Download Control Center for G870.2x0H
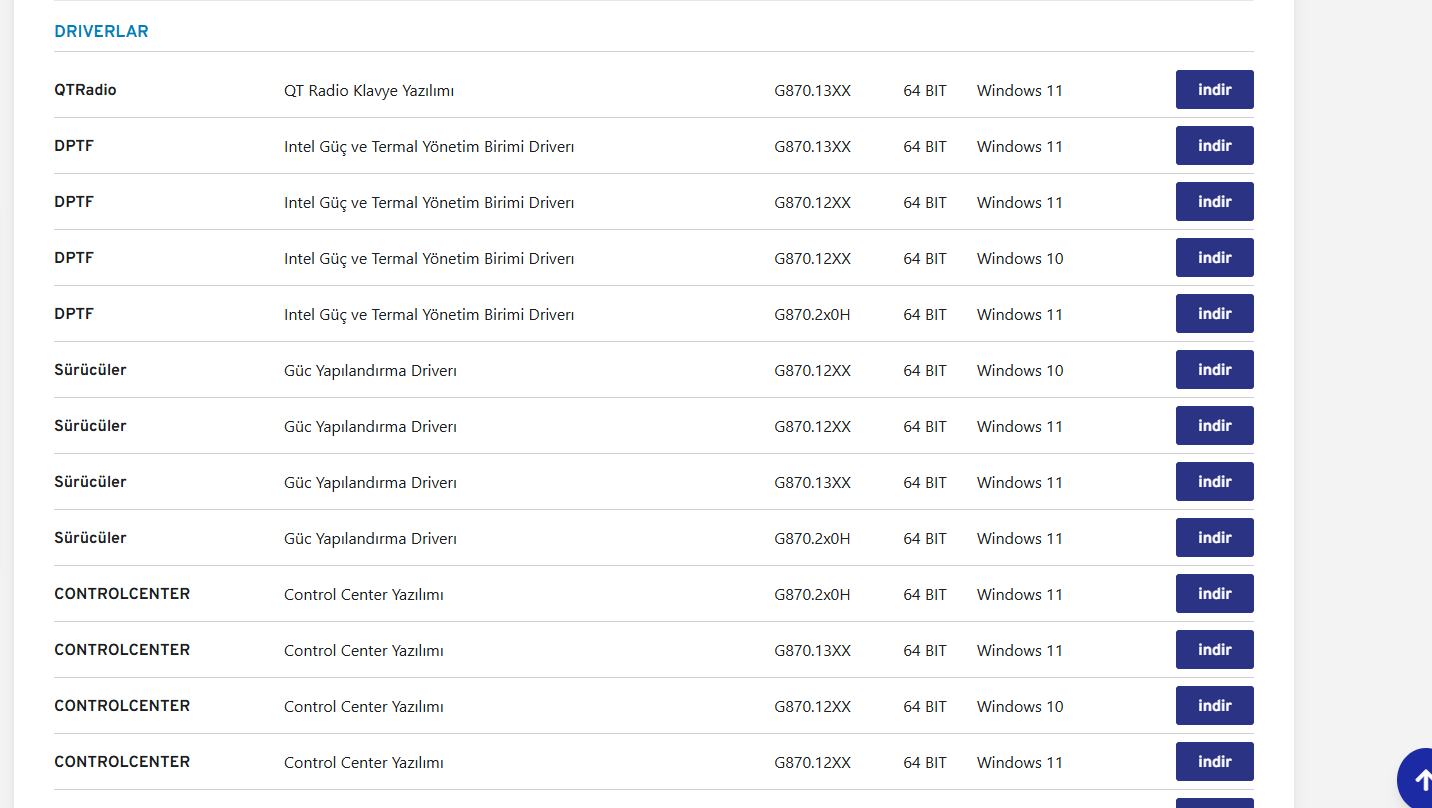The height and width of the screenshot is (808, 1432). click(x=1214, y=594)
